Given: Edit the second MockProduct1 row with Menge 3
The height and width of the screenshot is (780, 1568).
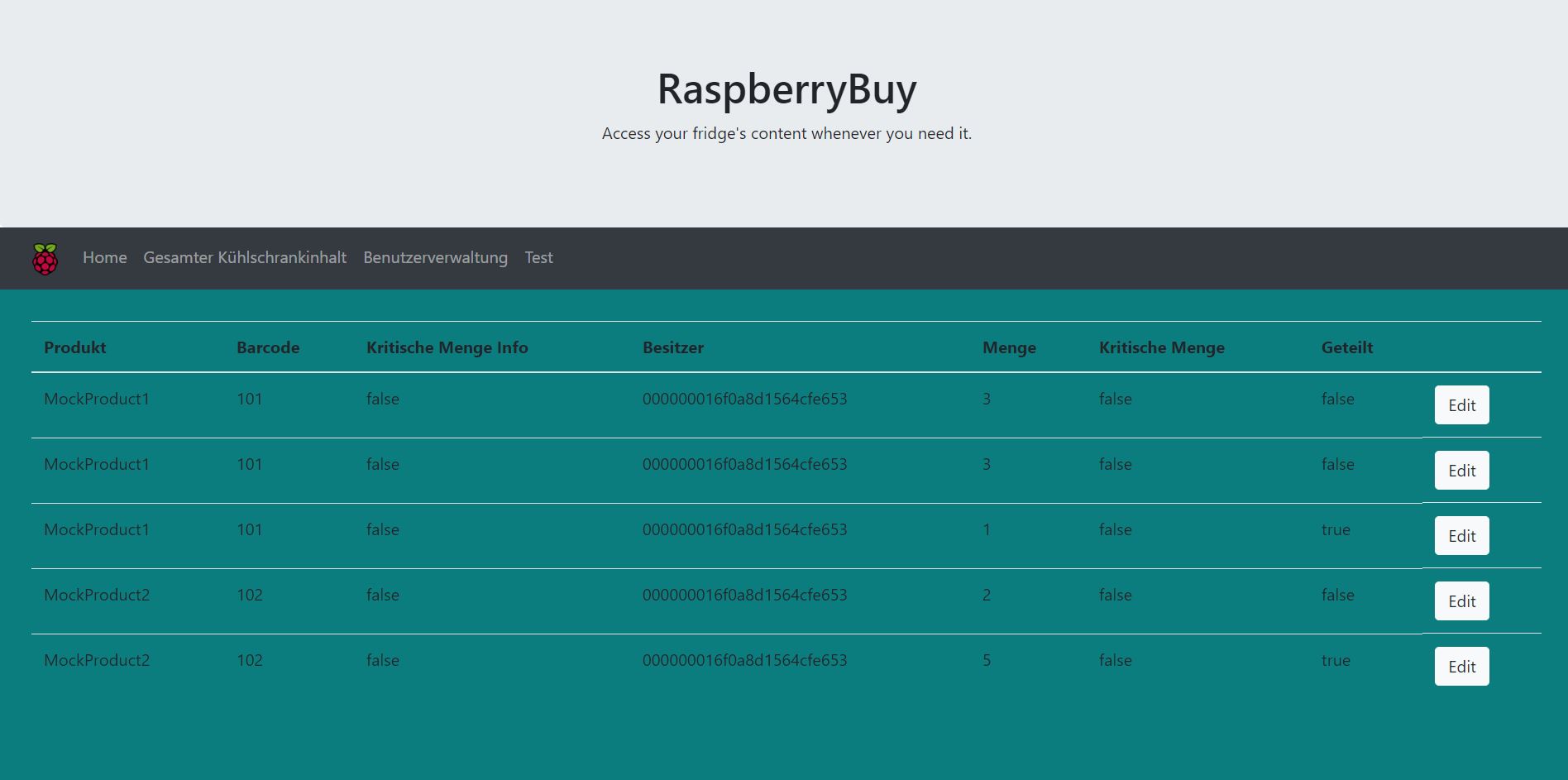Looking at the screenshot, I should [x=1461, y=471].
